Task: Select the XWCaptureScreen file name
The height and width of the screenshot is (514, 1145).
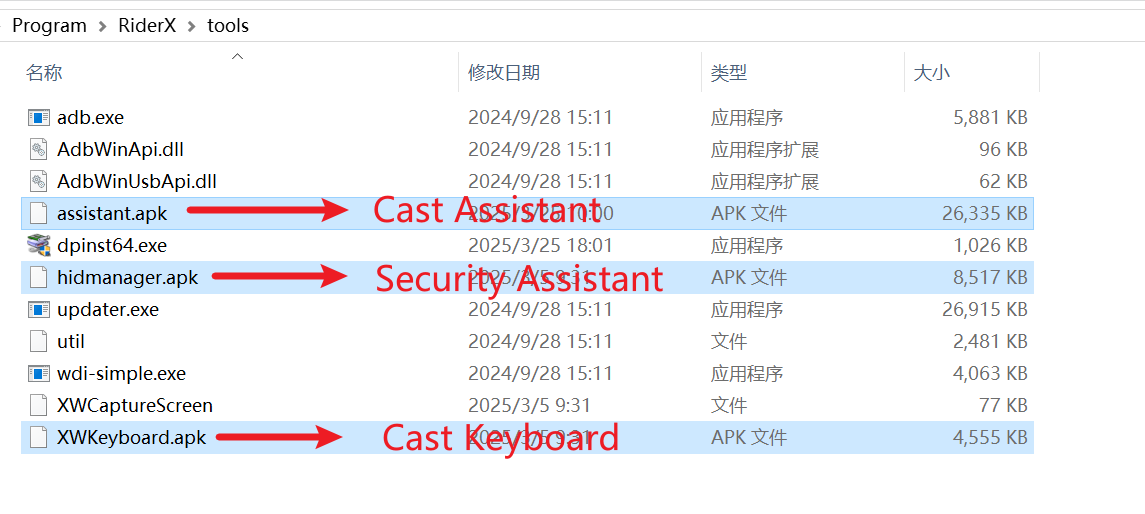Action: pos(135,405)
